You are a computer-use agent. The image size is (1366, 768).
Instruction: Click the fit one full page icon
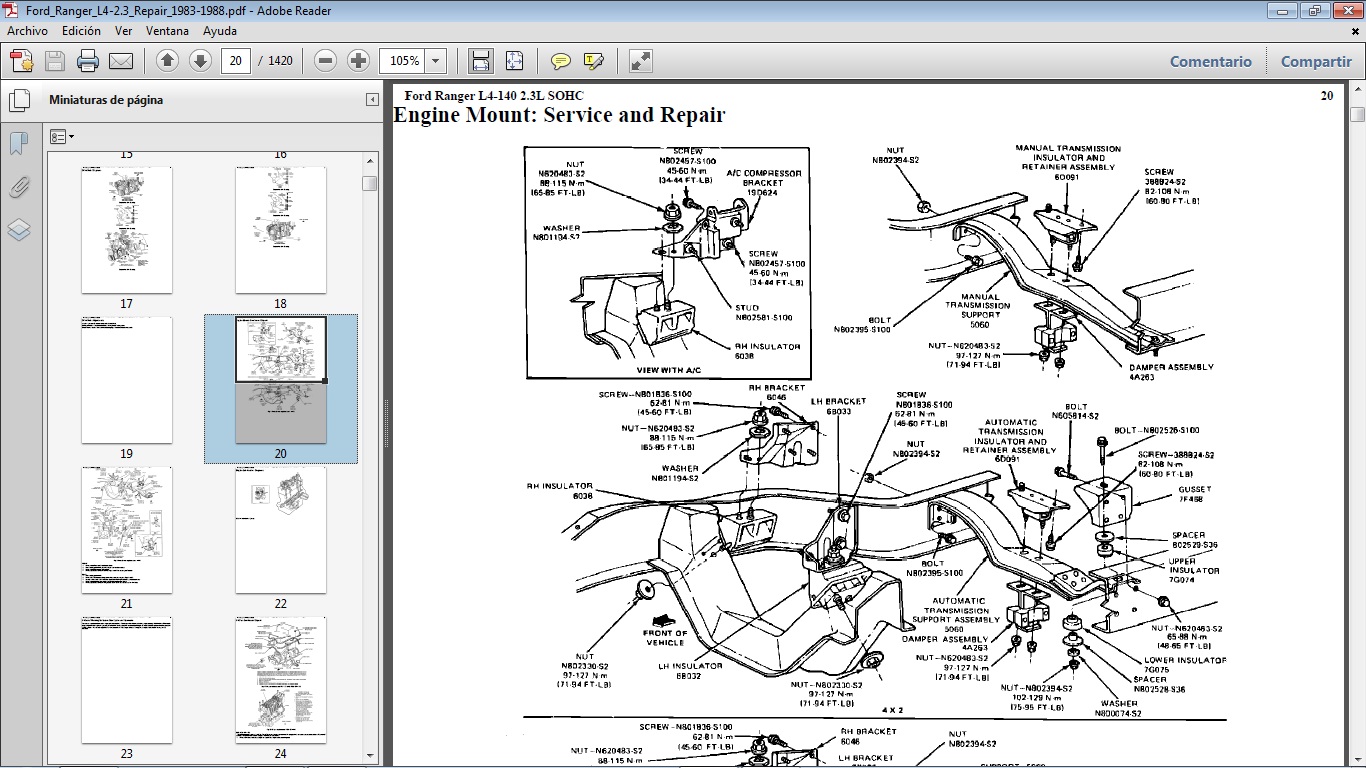(x=514, y=61)
